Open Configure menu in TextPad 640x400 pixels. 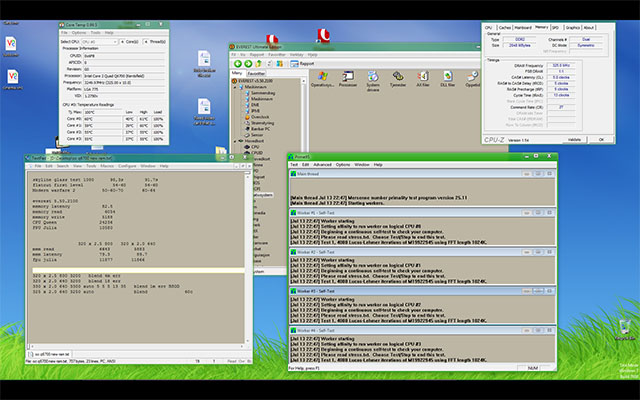pyautogui.click(x=127, y=166)
